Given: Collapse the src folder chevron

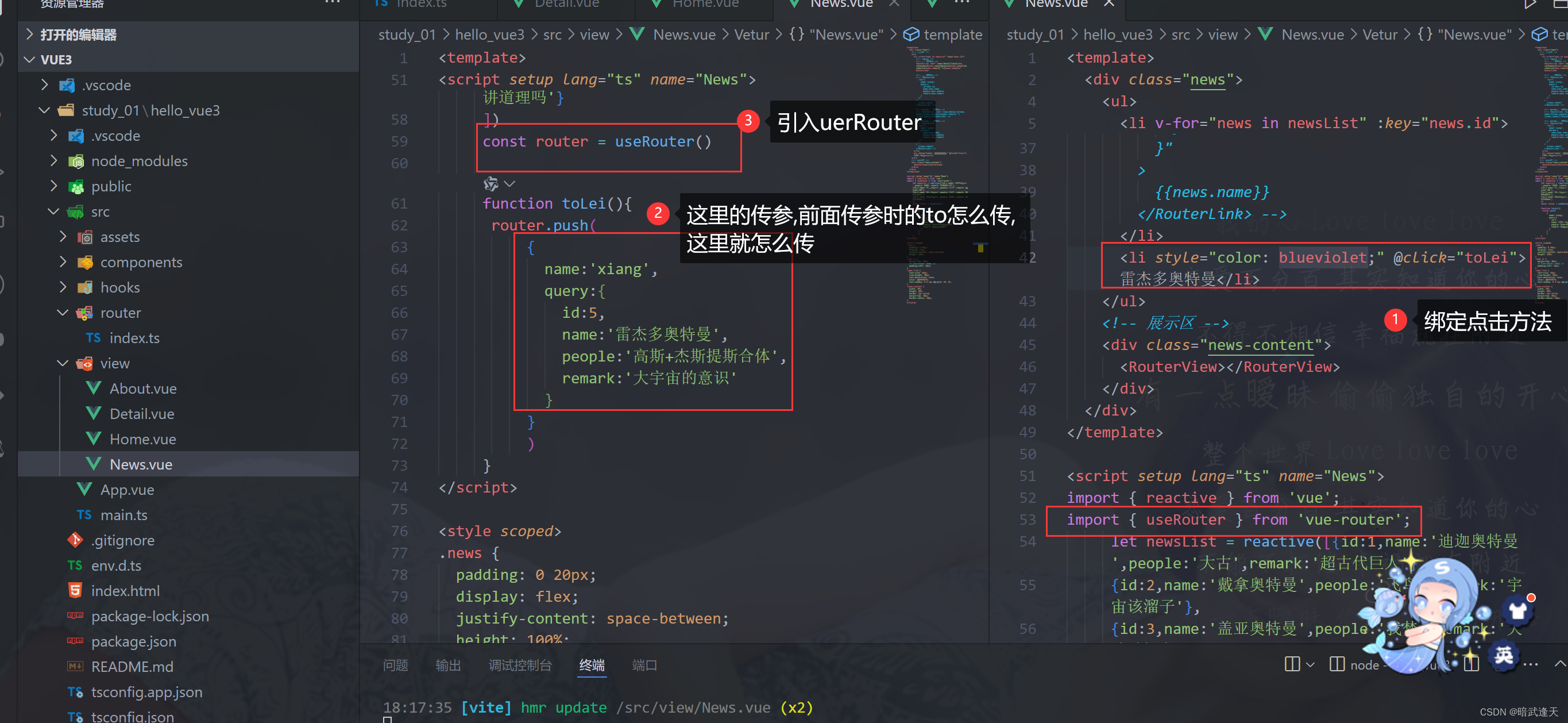Looking at the screenshot, I should (x=53, y=211).
